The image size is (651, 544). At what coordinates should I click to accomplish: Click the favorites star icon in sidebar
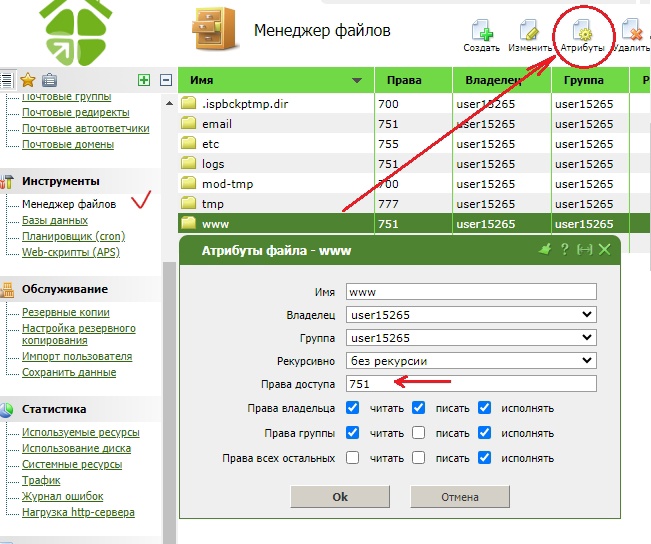tap(28, 80)
